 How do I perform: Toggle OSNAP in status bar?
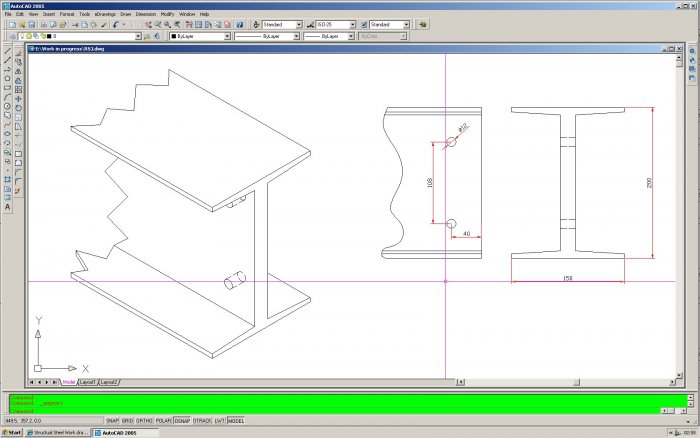pyautogui.click(x=182, y=421)
